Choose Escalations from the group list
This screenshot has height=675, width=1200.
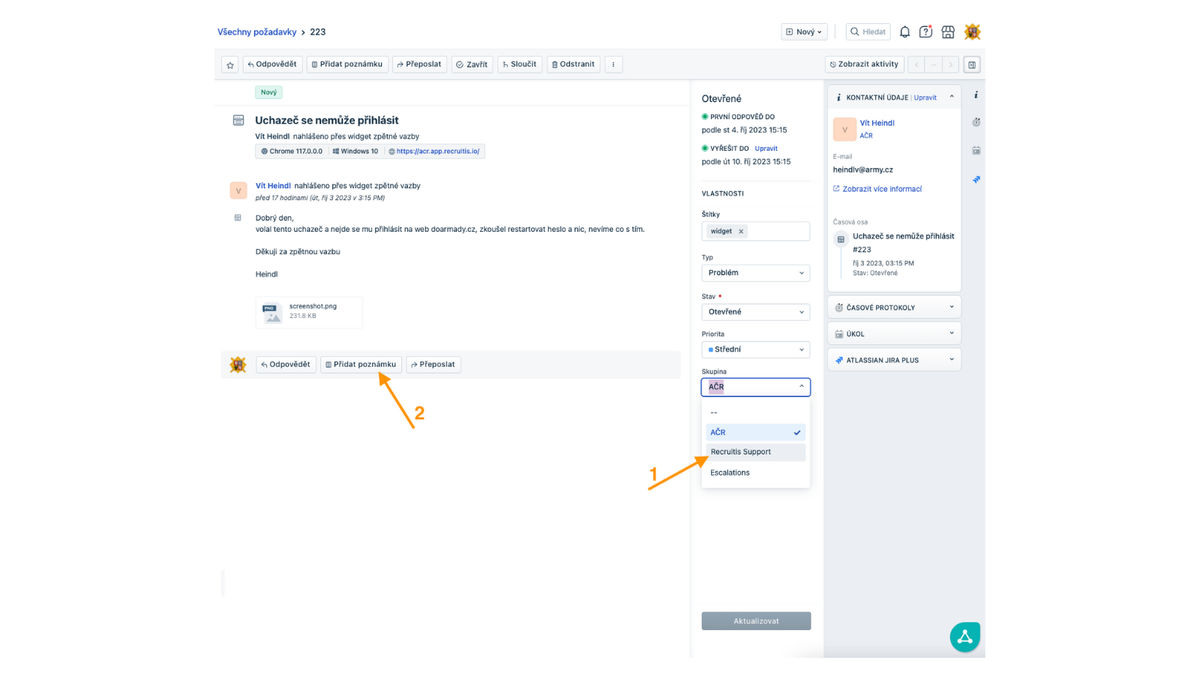coord(730,473)
